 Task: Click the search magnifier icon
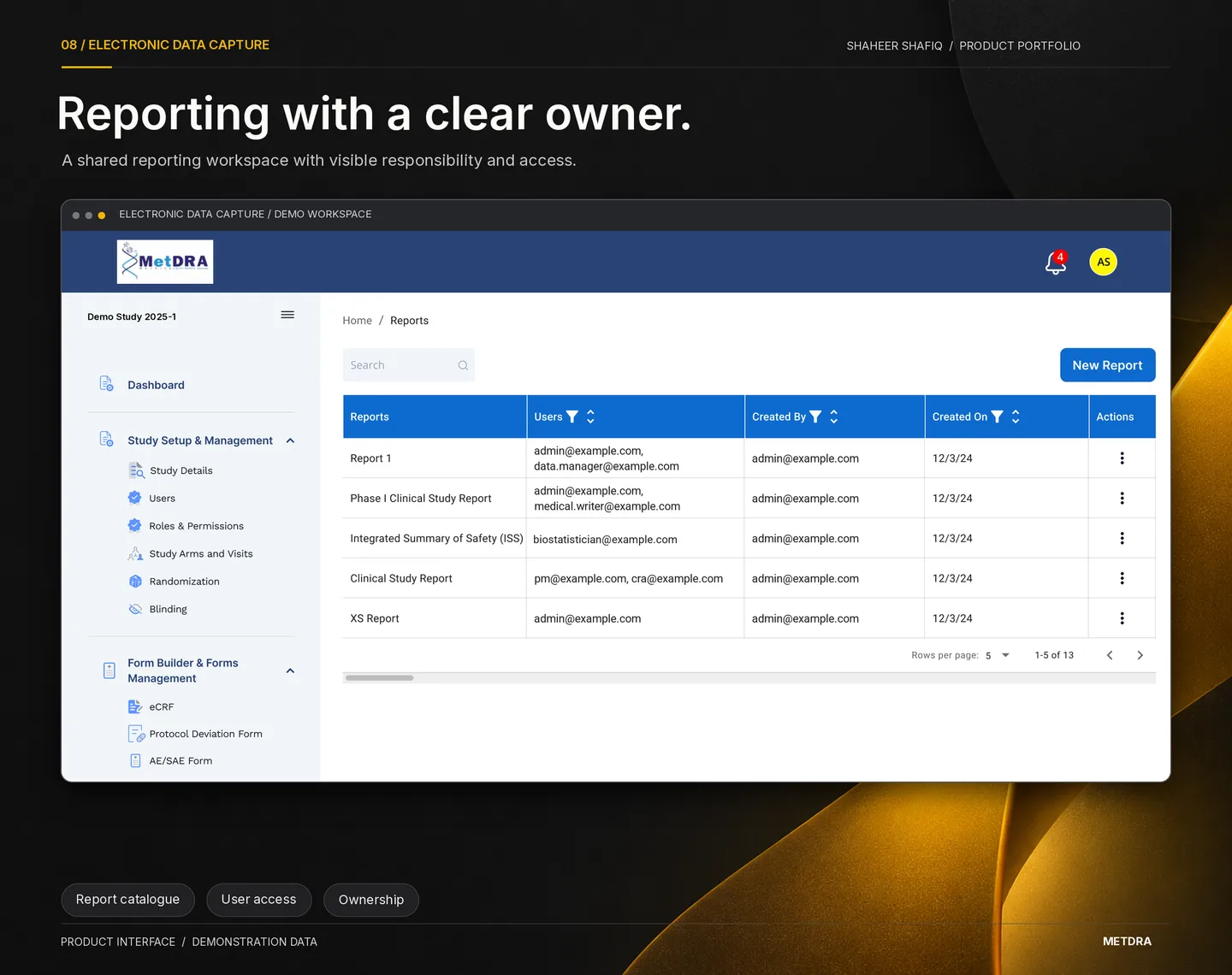click(463, 365)
